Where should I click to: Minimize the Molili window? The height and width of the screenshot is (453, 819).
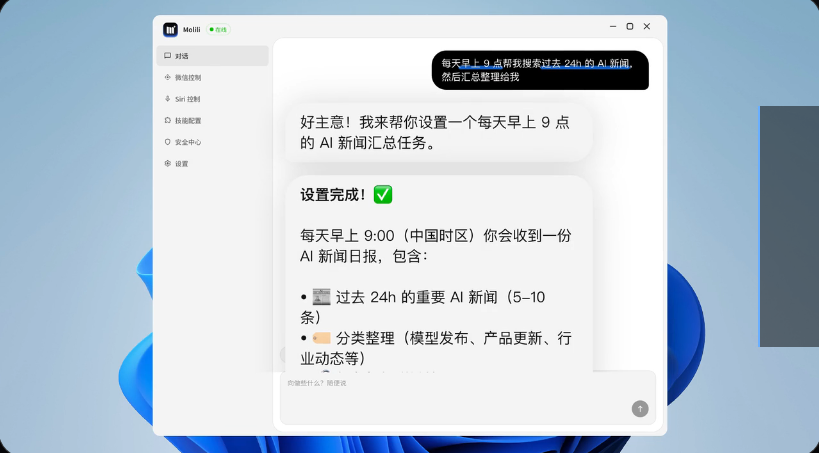click(x=612, y=26)
